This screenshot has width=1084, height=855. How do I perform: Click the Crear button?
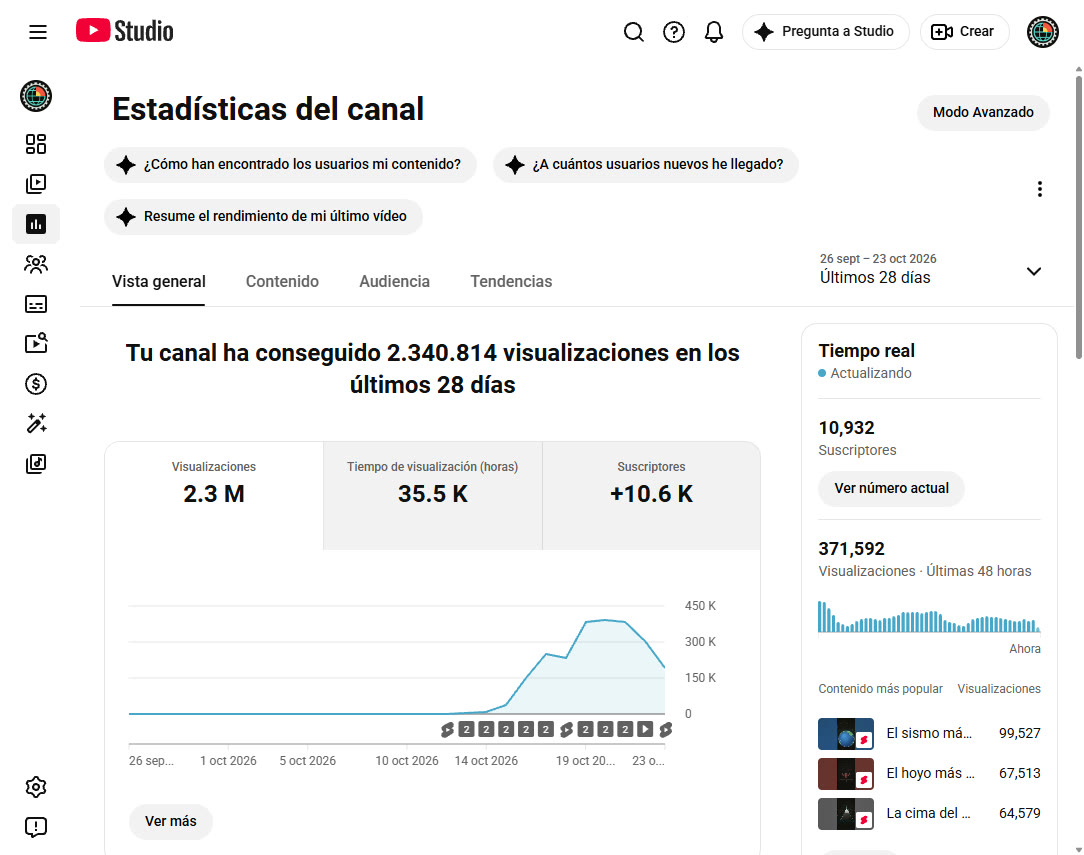(964, 32)
